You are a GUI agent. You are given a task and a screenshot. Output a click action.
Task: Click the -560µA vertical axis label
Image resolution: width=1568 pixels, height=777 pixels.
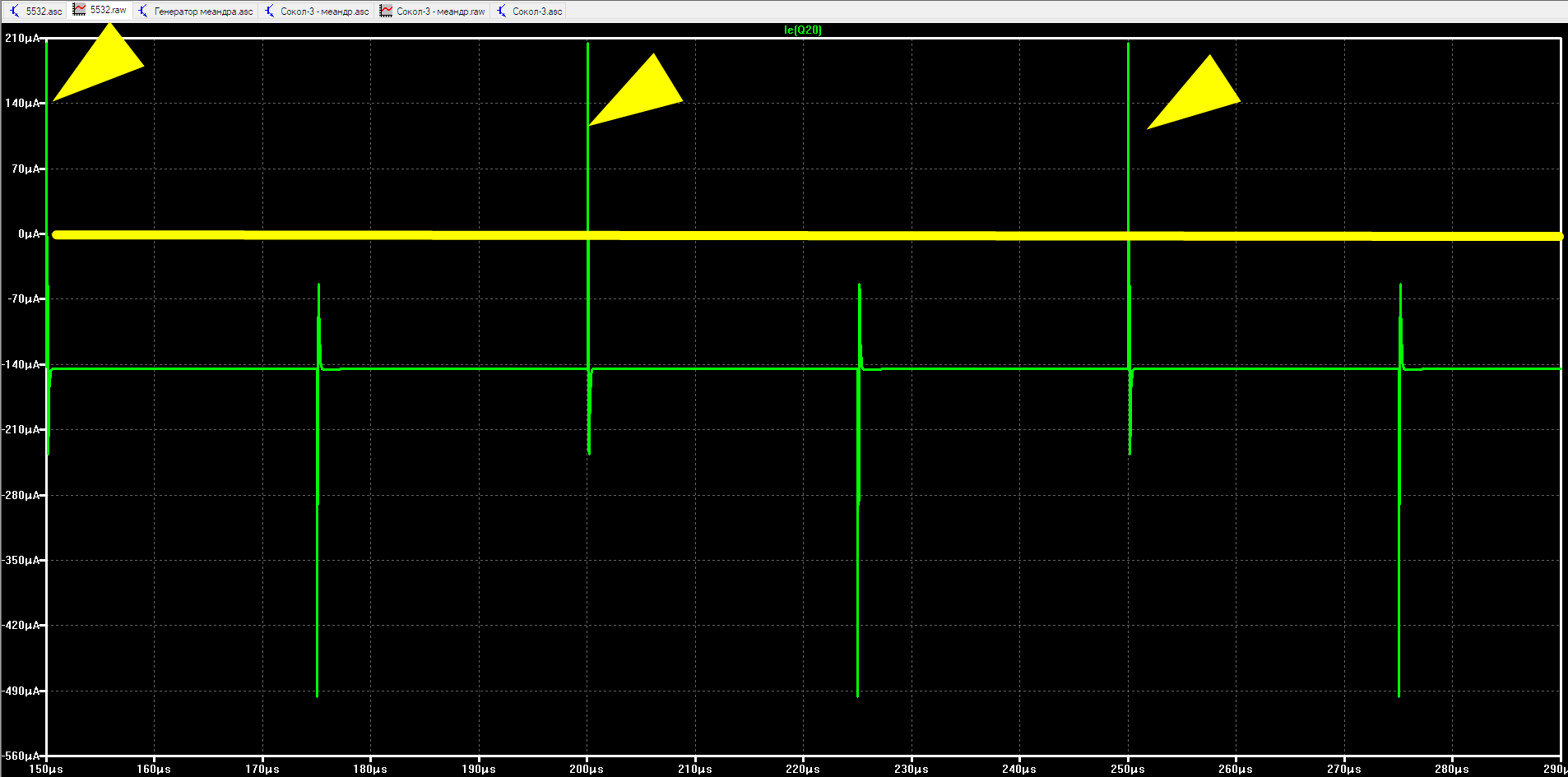(x=21, y=756)
